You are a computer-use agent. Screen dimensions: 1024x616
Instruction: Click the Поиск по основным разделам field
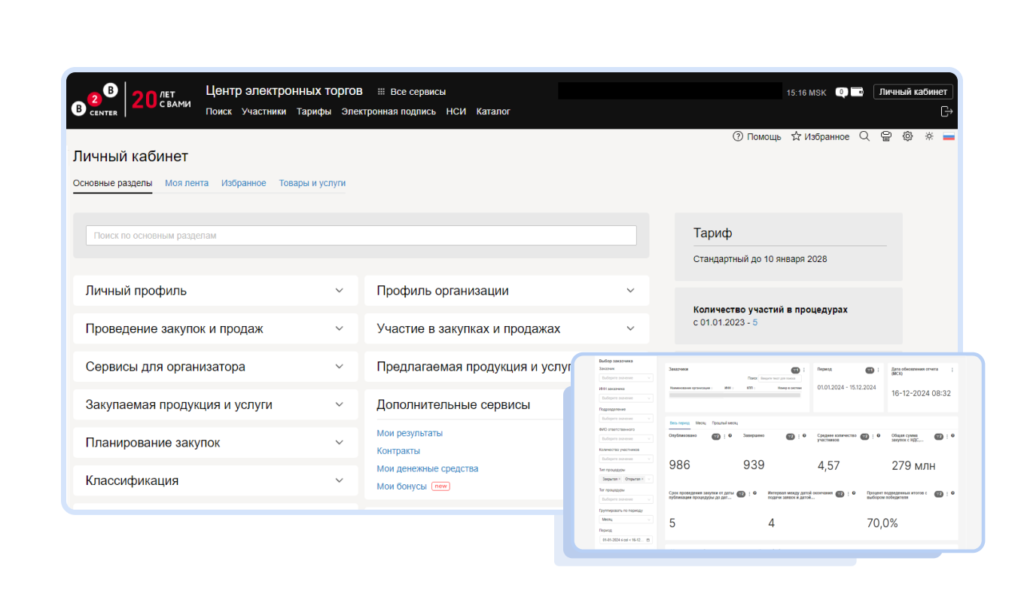[x=361, y=235]
